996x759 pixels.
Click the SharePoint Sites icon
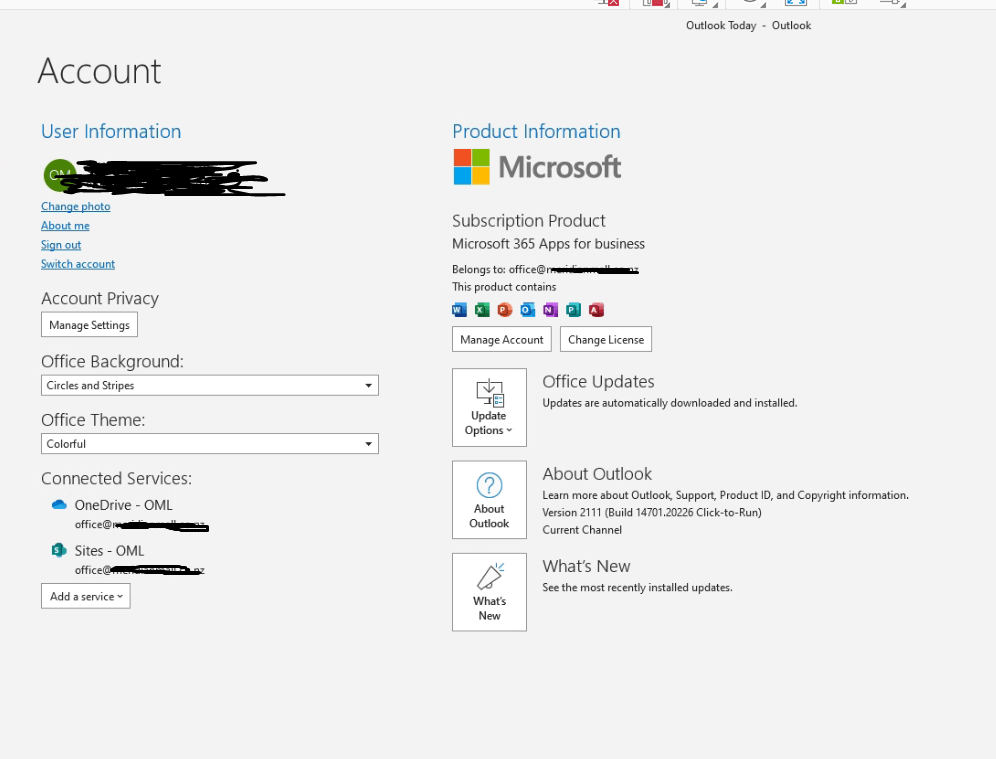(x=59, y=550)
